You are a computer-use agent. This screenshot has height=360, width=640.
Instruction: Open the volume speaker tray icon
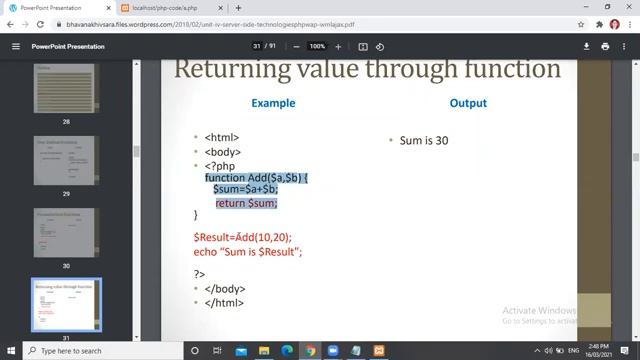click(x=549, y=351)
